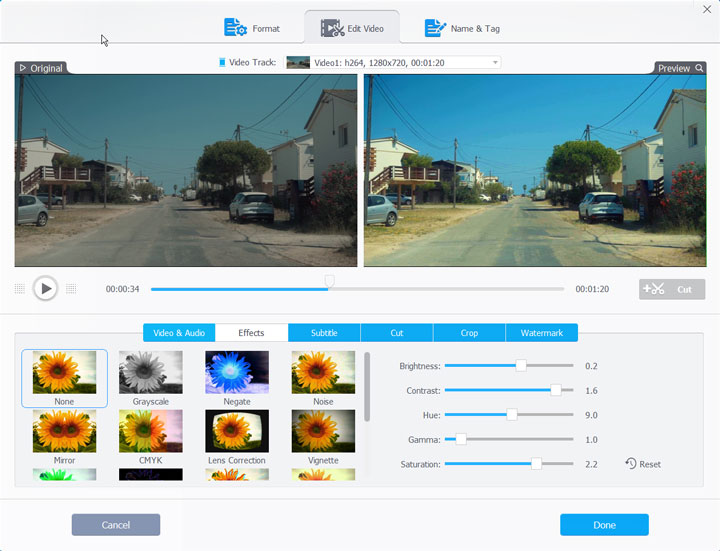Adjust the Saturation slider handle
720x551 pixels.
pyautogui.click(x=536, y=464)
